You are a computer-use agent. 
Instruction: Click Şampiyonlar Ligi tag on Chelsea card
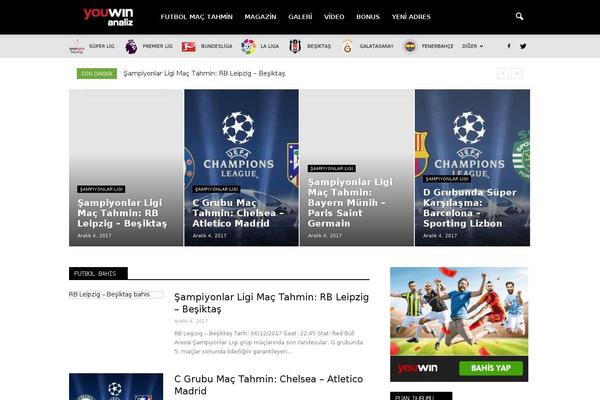[217, 189]
